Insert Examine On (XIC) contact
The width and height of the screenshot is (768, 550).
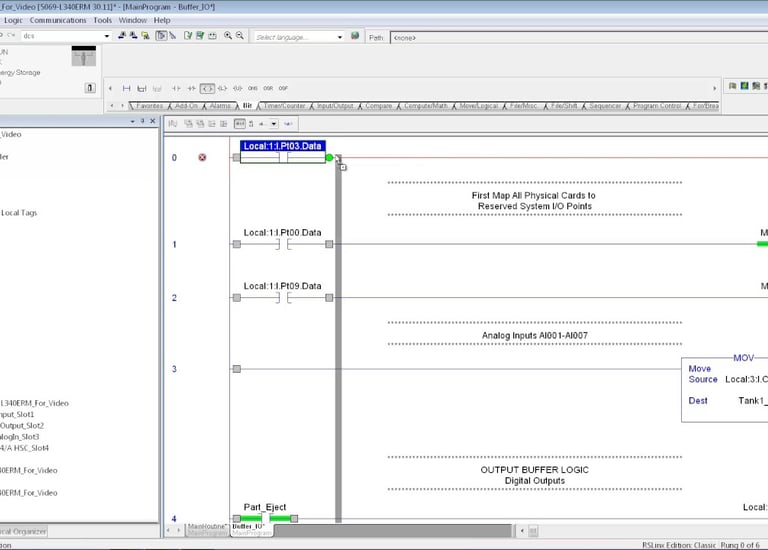[x=176, y=88]
